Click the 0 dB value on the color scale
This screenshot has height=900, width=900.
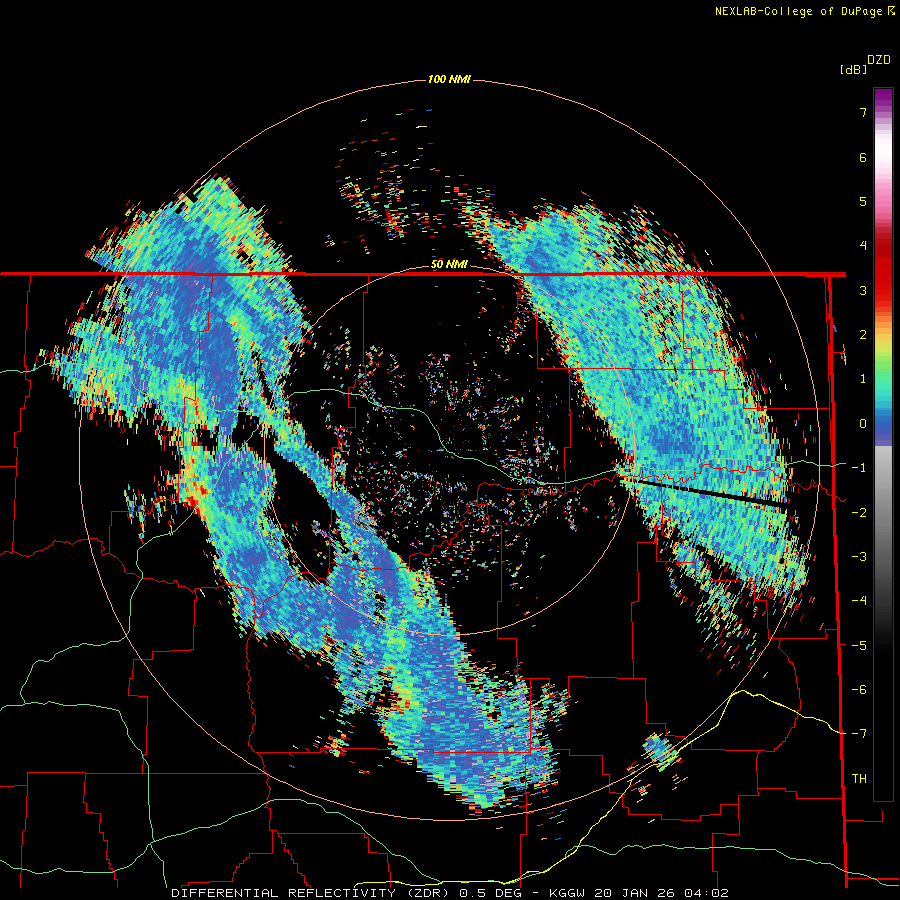[x=863, y=424]
